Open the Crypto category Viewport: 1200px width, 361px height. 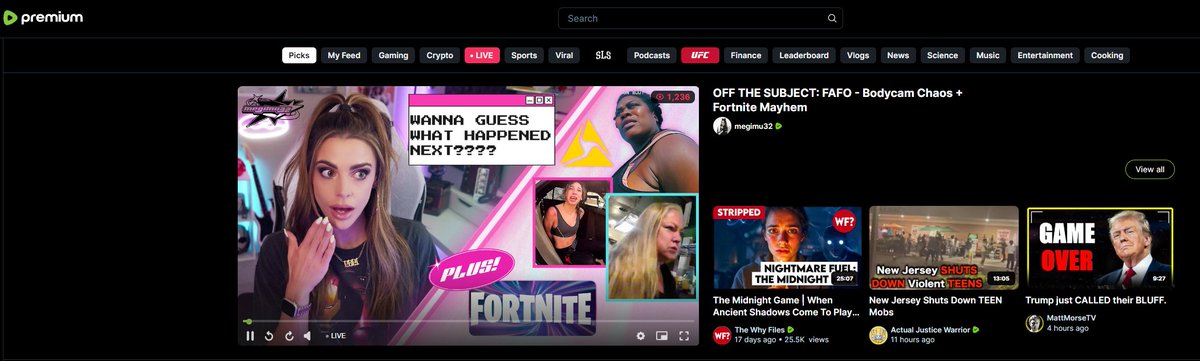point(440,56)
